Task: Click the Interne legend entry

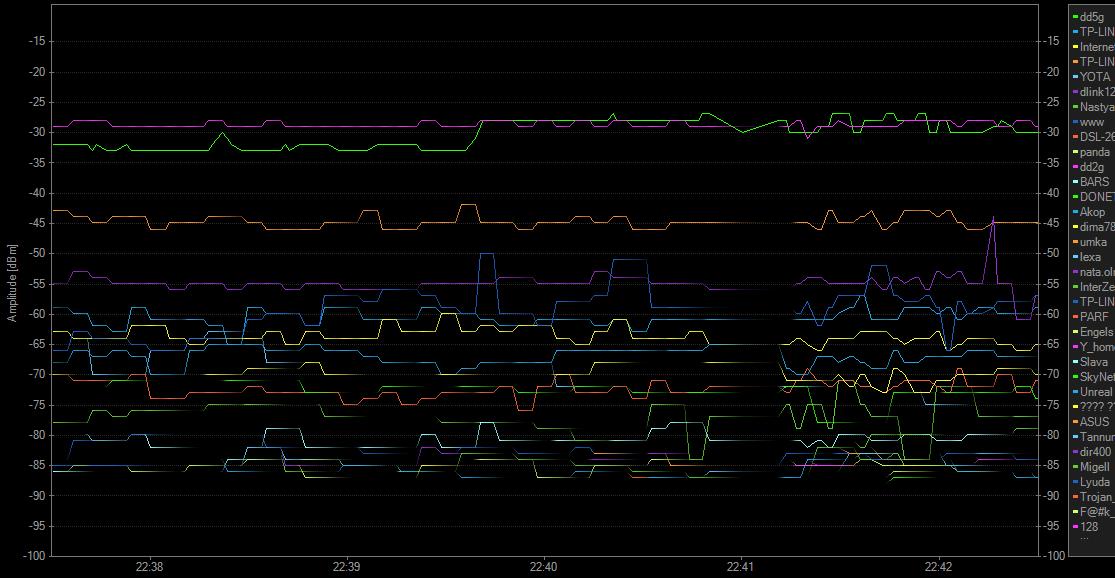Action: (1094, 46)
